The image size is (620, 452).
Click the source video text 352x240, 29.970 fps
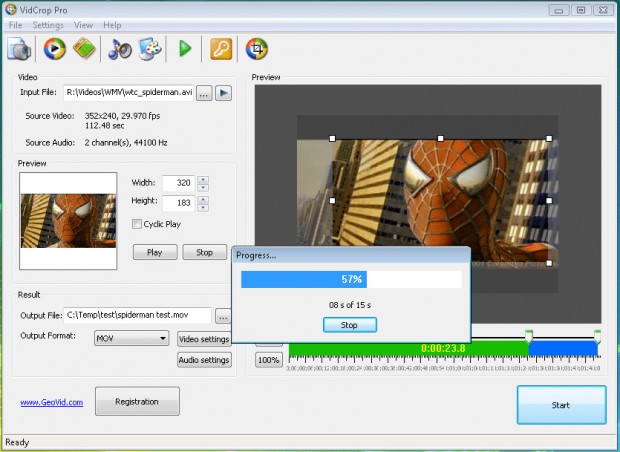click(x=122, y=116)
